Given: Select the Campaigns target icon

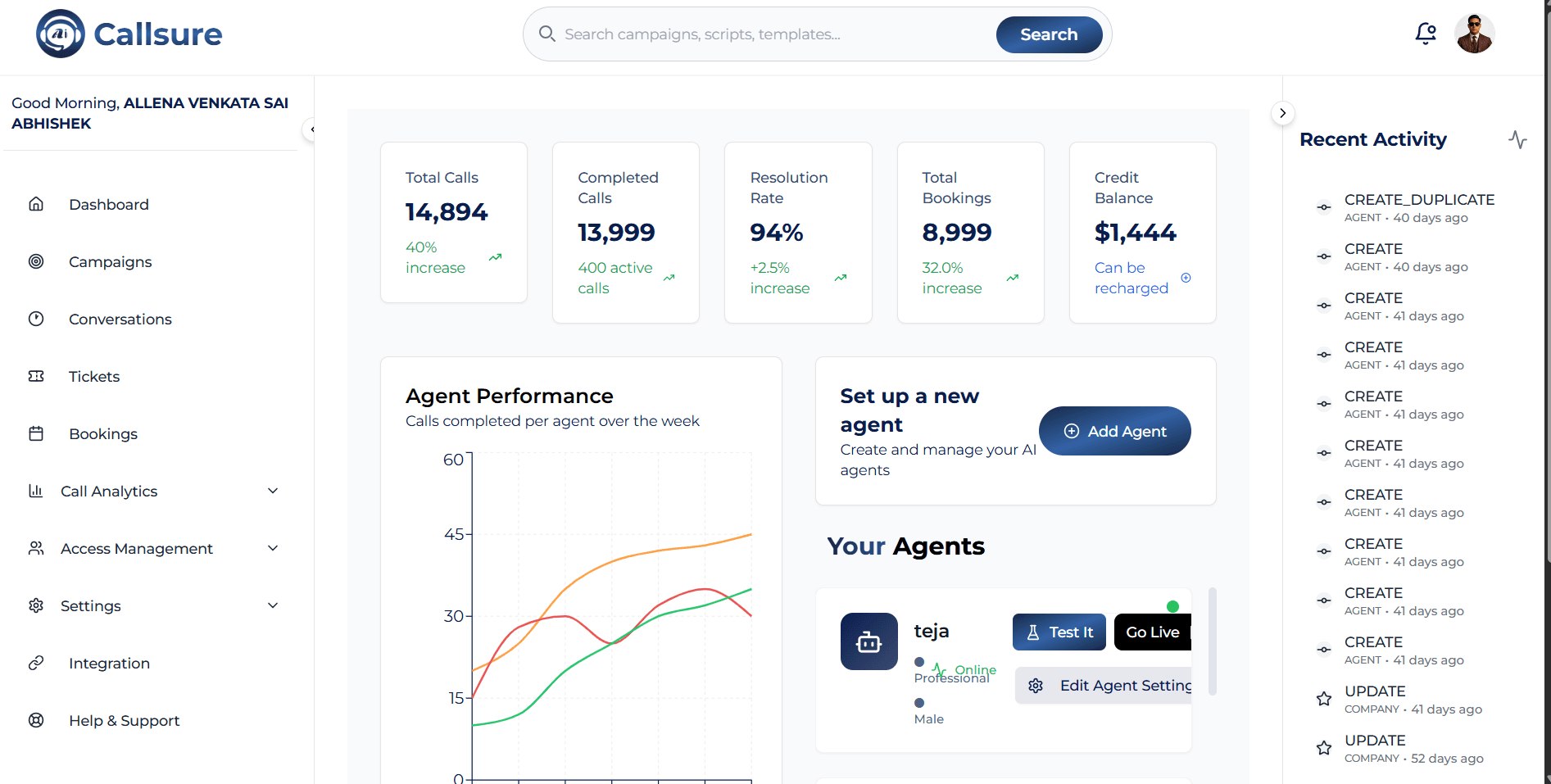Looking at the screenshot, I should tap(36, 261).
